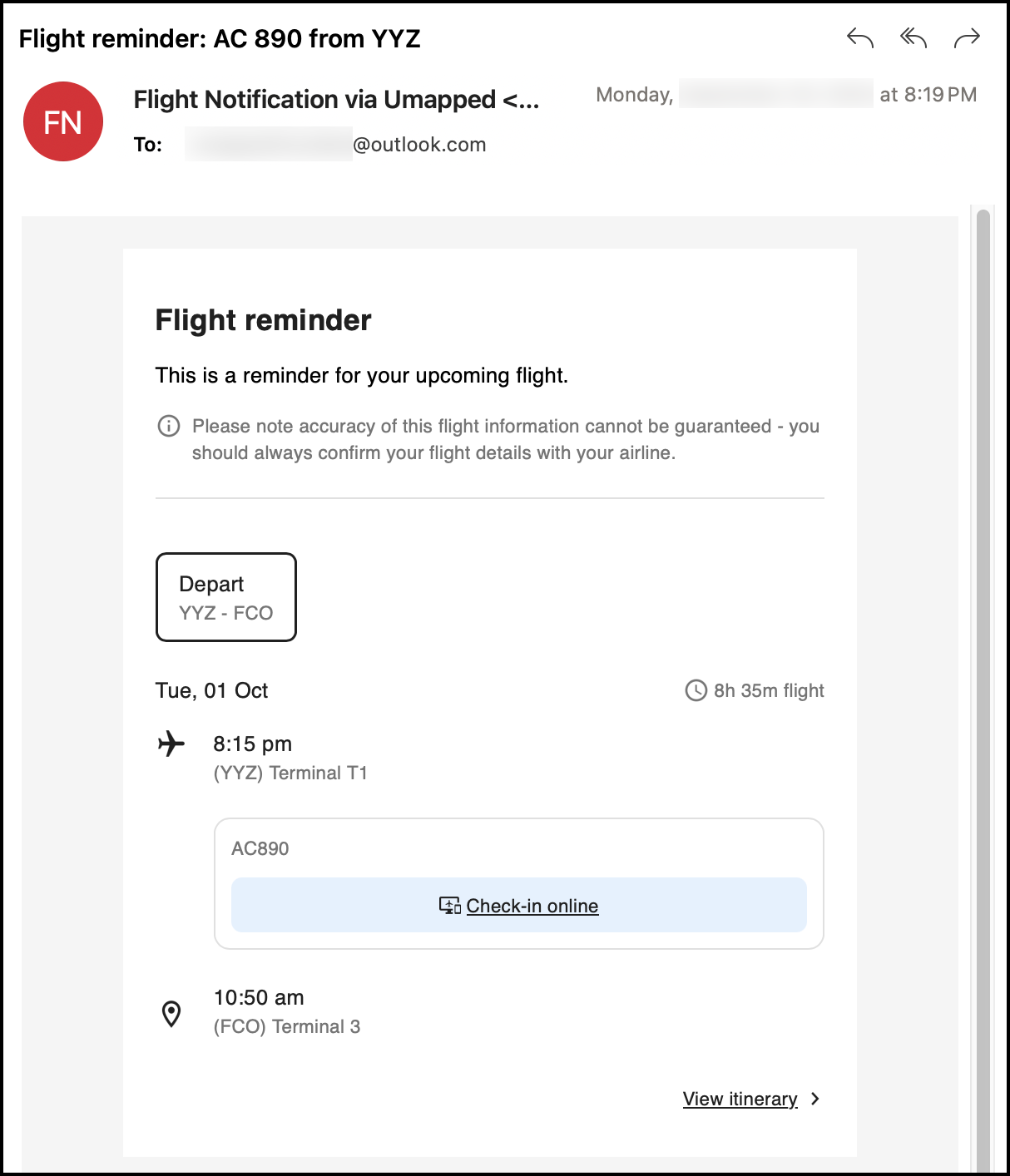1010x1176 pixels.
Task: Click the check-in computer icon
Action: pos(450,906)
